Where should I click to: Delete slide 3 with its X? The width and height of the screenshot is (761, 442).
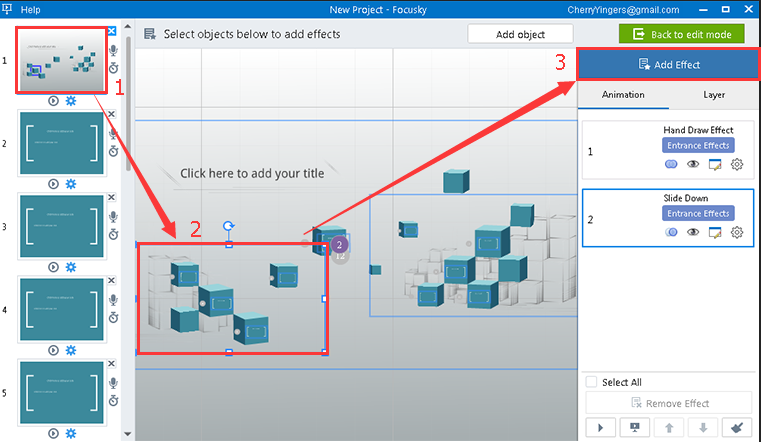coord(112,197)
